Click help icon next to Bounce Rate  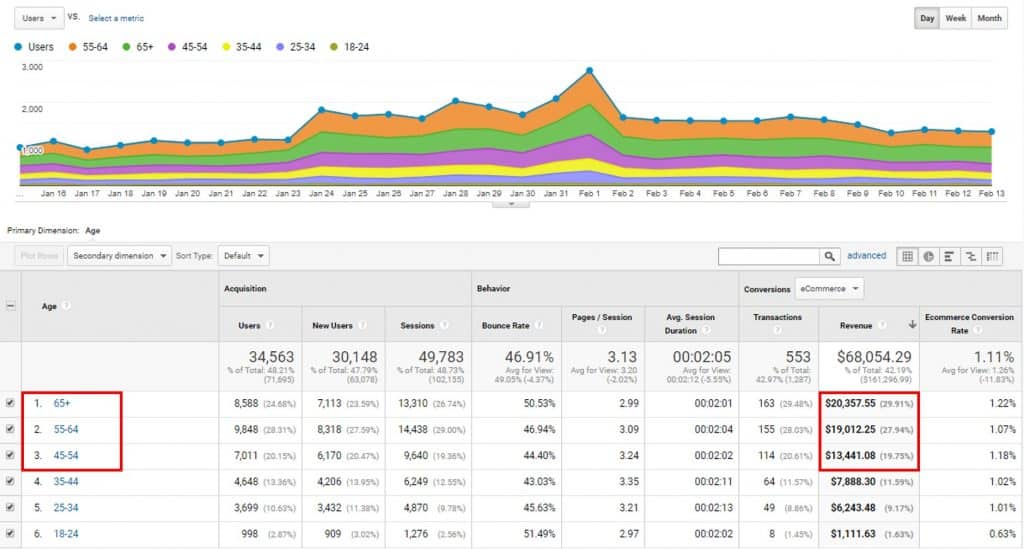(535, 324)
